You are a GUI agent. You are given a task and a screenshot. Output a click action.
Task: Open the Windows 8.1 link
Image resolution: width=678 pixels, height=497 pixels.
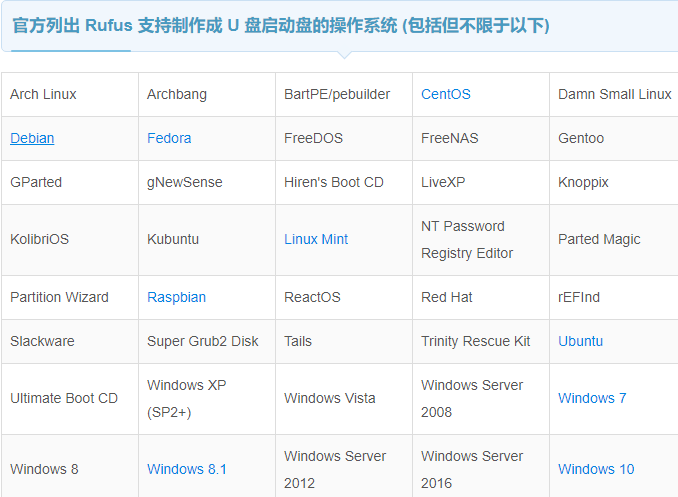click(x=187, y=469)
